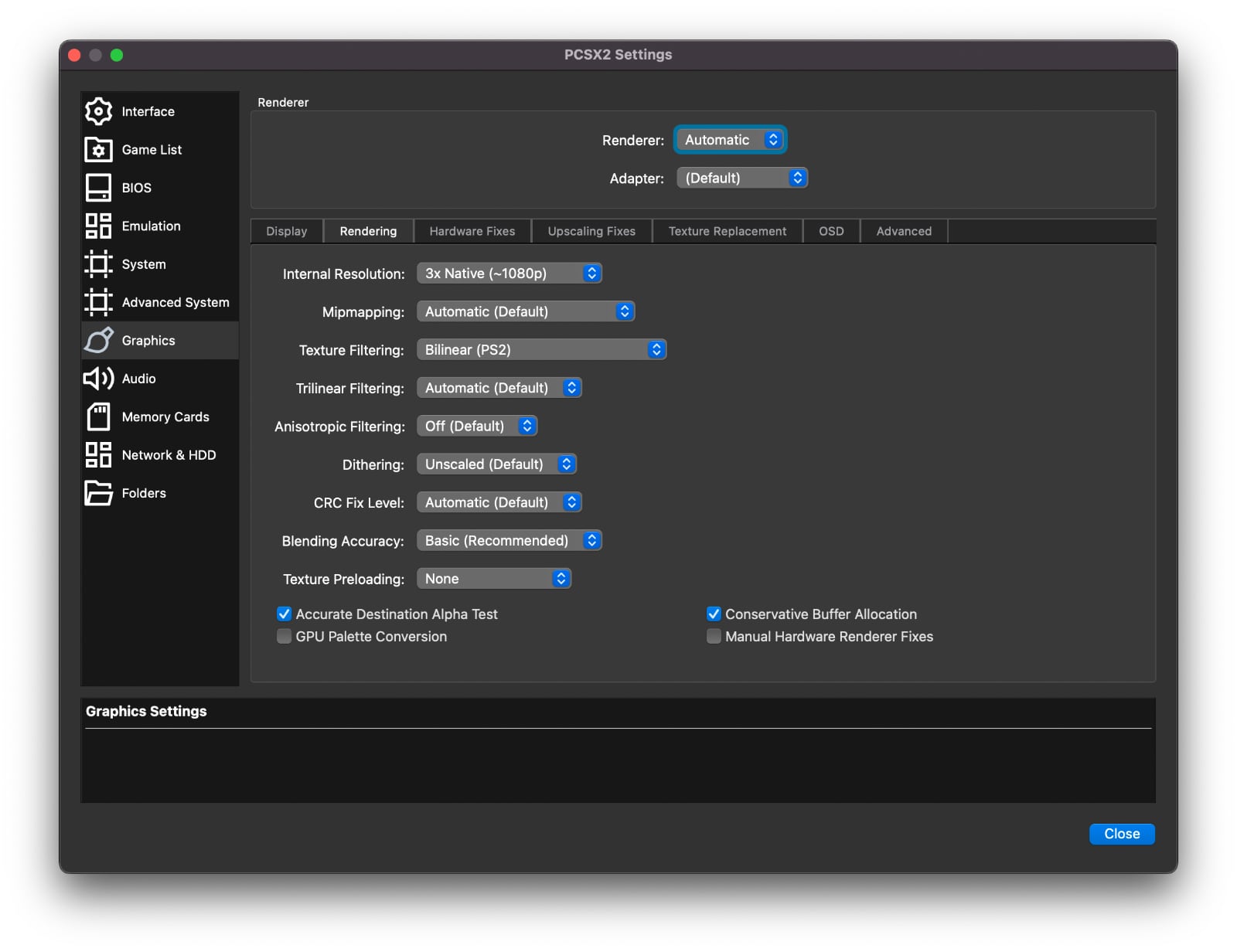
Task: Click the Memory Cards SD icon
Action: point(98,416)
